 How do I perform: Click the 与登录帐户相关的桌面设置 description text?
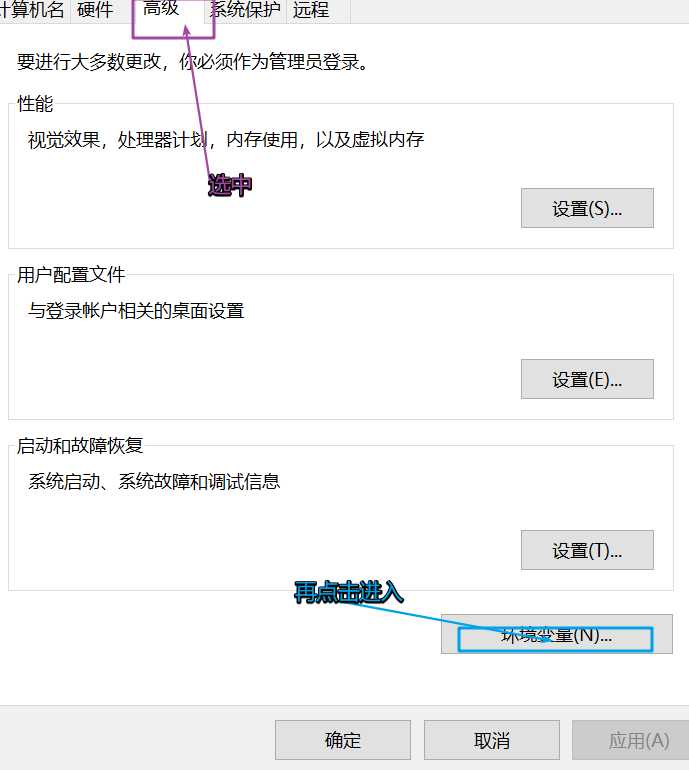click(136, 311)
